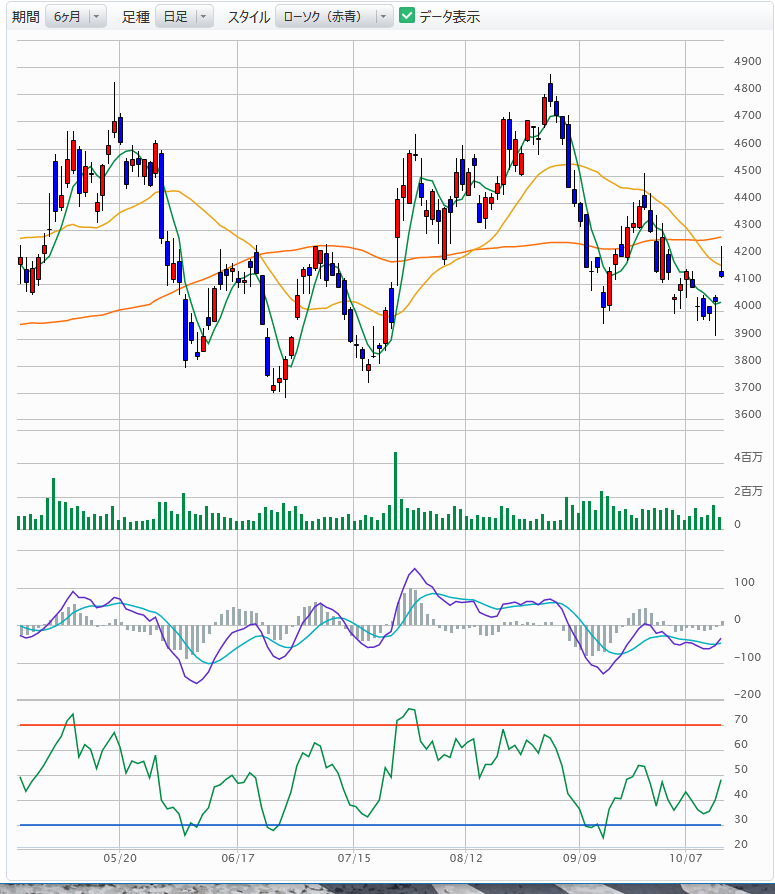The image size is (775, 894).
Task: Click the tallest volume bar spike
Action: (396, 490)
